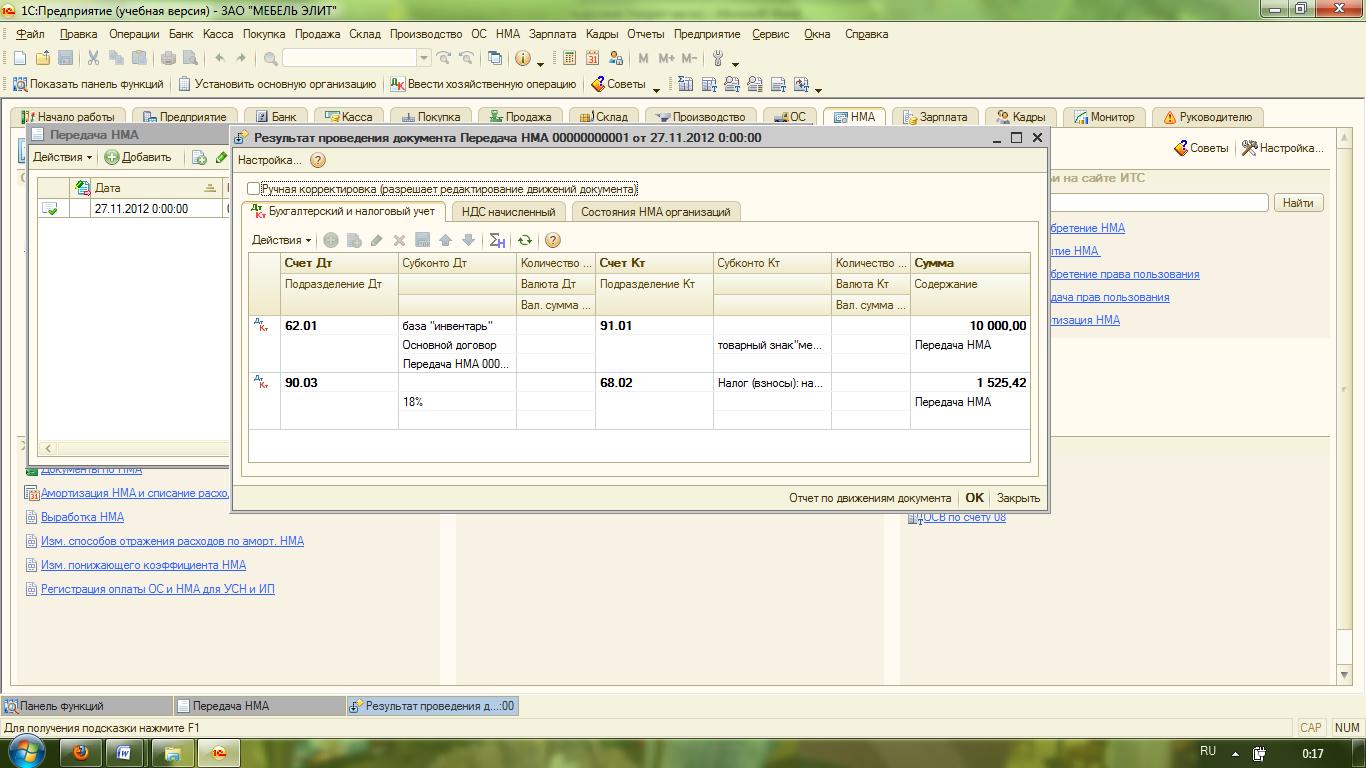Open the Сервис menu
Screen dimensions: 1366x768
coord(770,34)
